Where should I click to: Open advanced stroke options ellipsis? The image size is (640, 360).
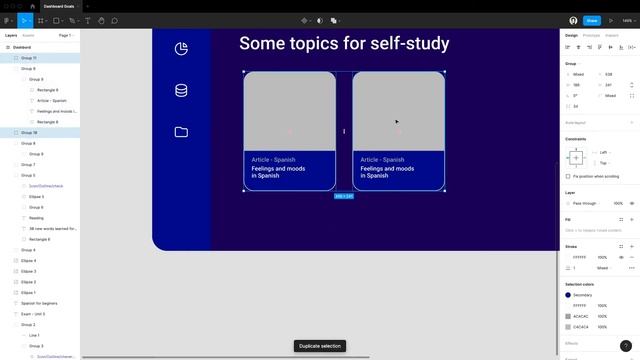tap(632, 268)
